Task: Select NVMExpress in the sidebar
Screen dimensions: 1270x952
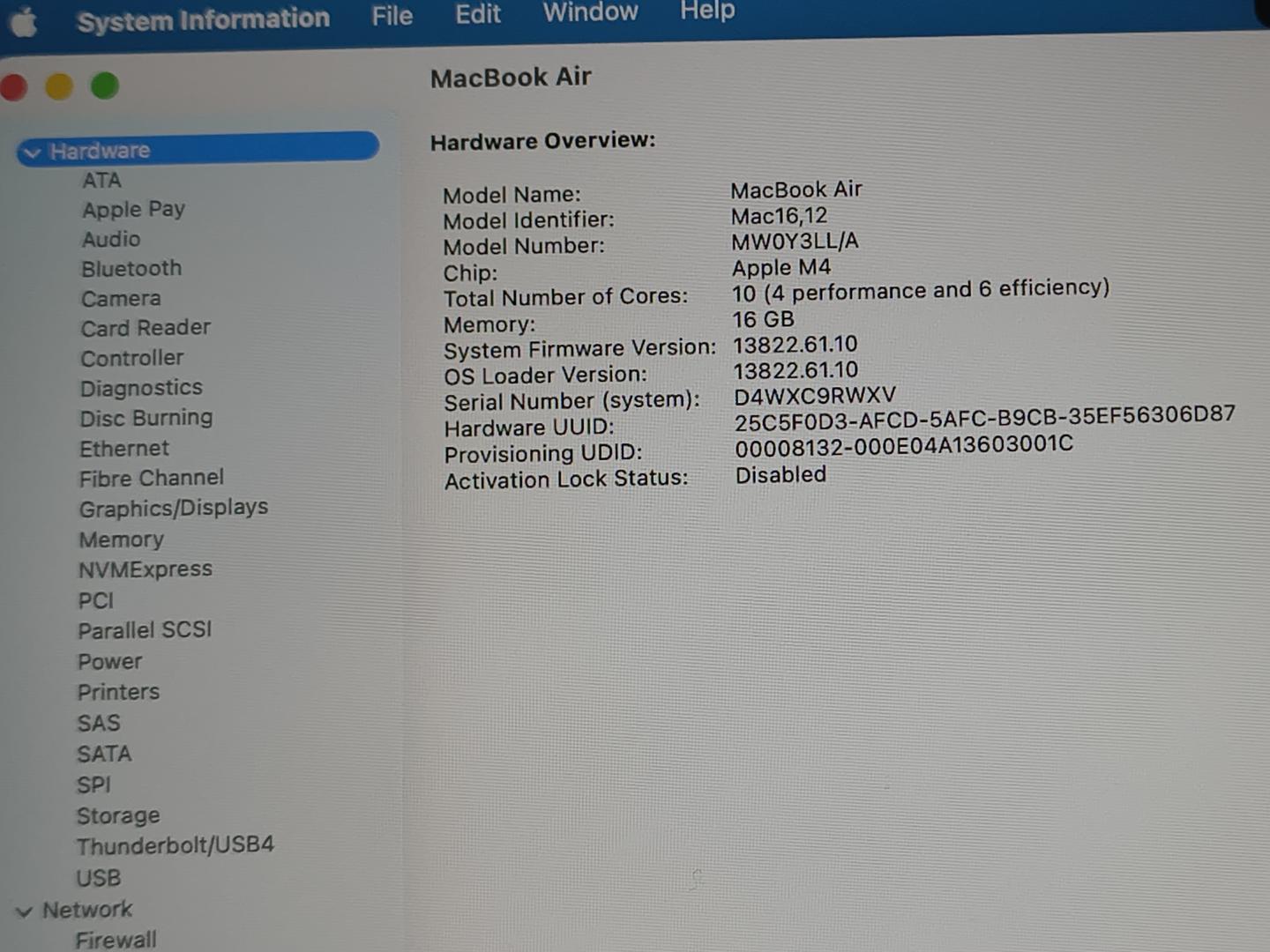Action: 146,569
